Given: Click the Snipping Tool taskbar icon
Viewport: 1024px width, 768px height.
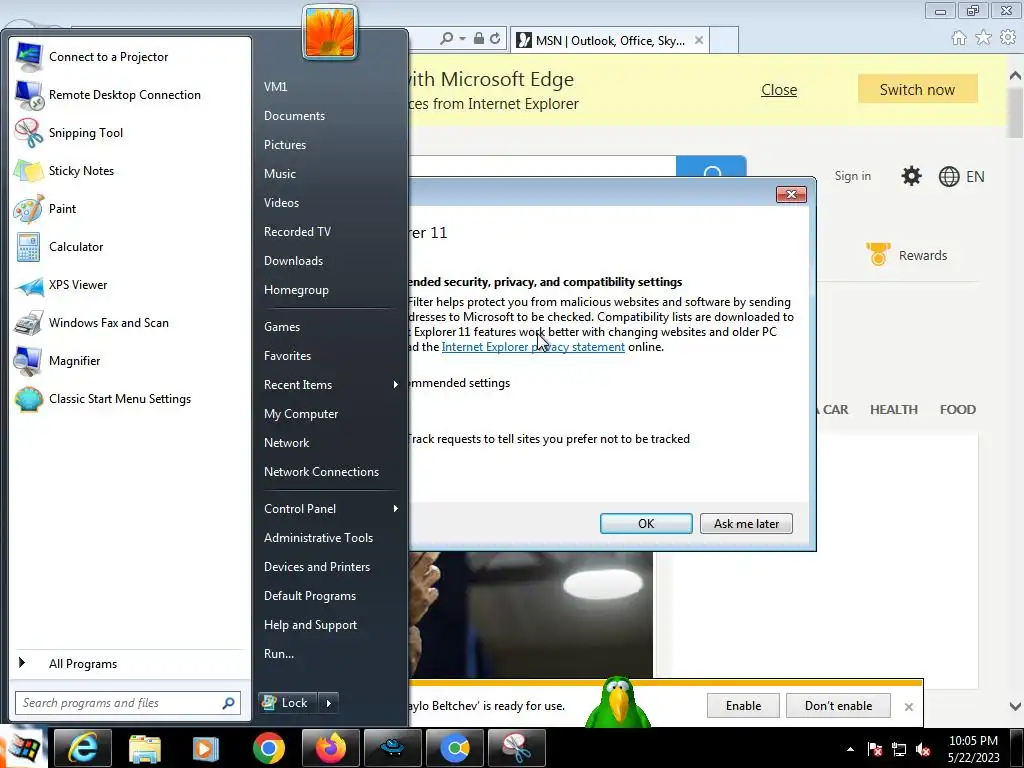Looking at the screenshot, I should (x=517, y=748).
